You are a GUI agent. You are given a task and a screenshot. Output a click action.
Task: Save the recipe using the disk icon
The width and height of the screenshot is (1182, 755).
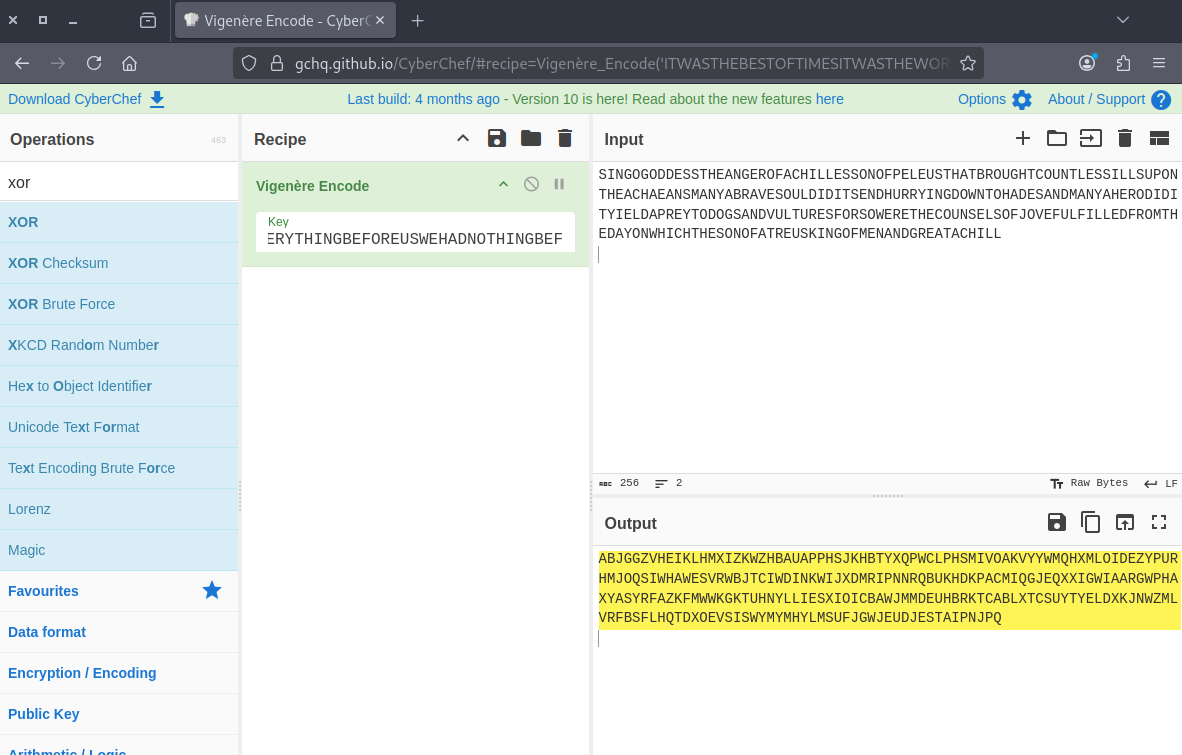pyautogui.click(x=497, y=138)
